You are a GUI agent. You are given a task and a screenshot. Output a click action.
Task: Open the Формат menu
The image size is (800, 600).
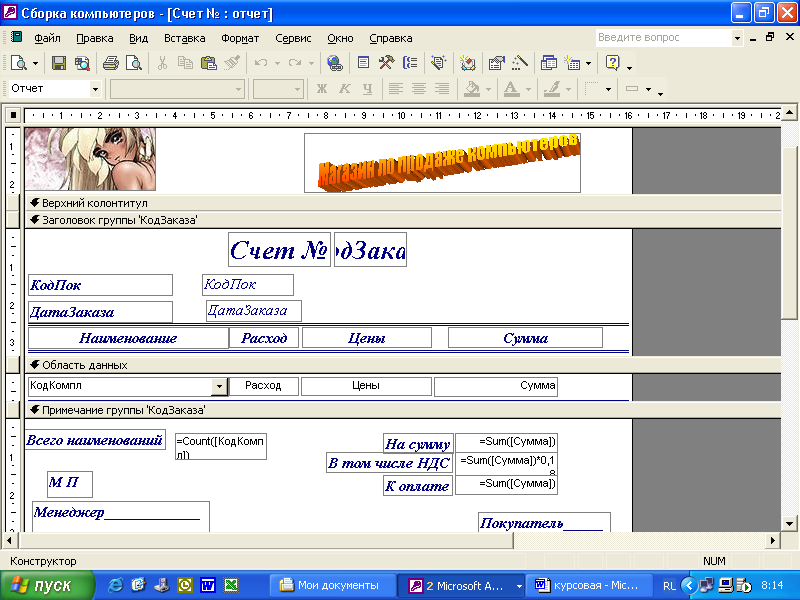[x=240, y=38]
